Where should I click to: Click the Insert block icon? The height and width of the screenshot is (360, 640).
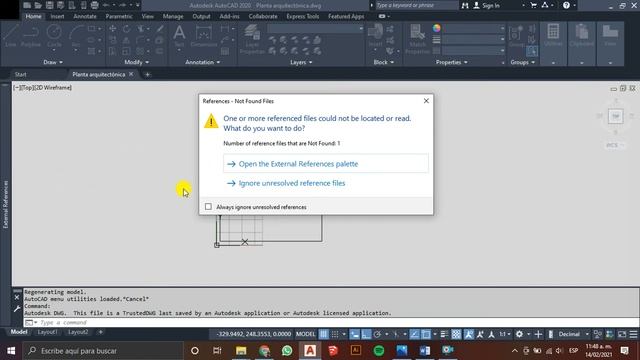[375, 35]
